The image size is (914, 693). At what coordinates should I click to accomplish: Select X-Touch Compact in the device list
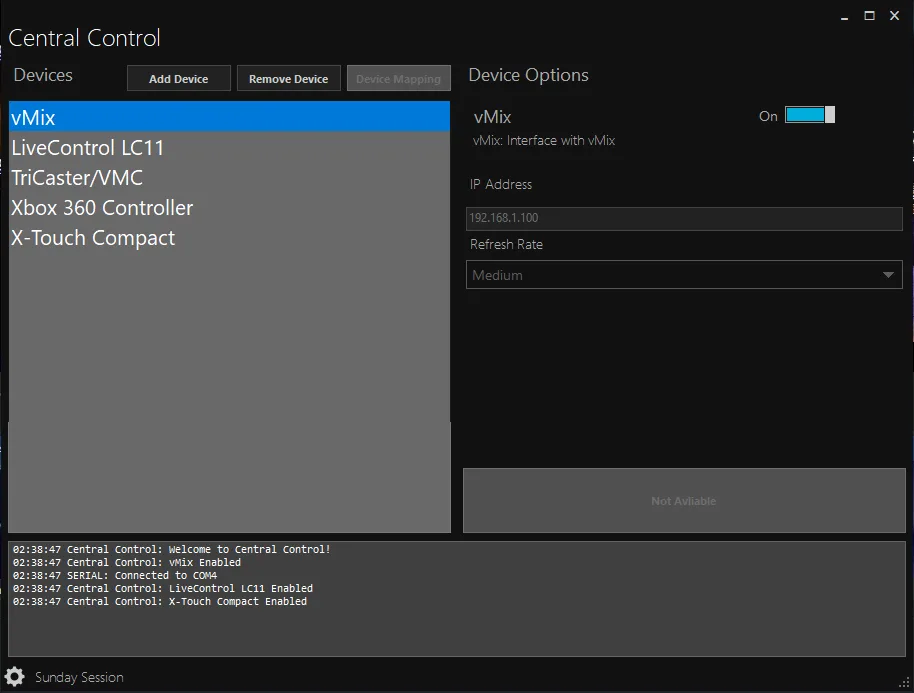point(230,238)
